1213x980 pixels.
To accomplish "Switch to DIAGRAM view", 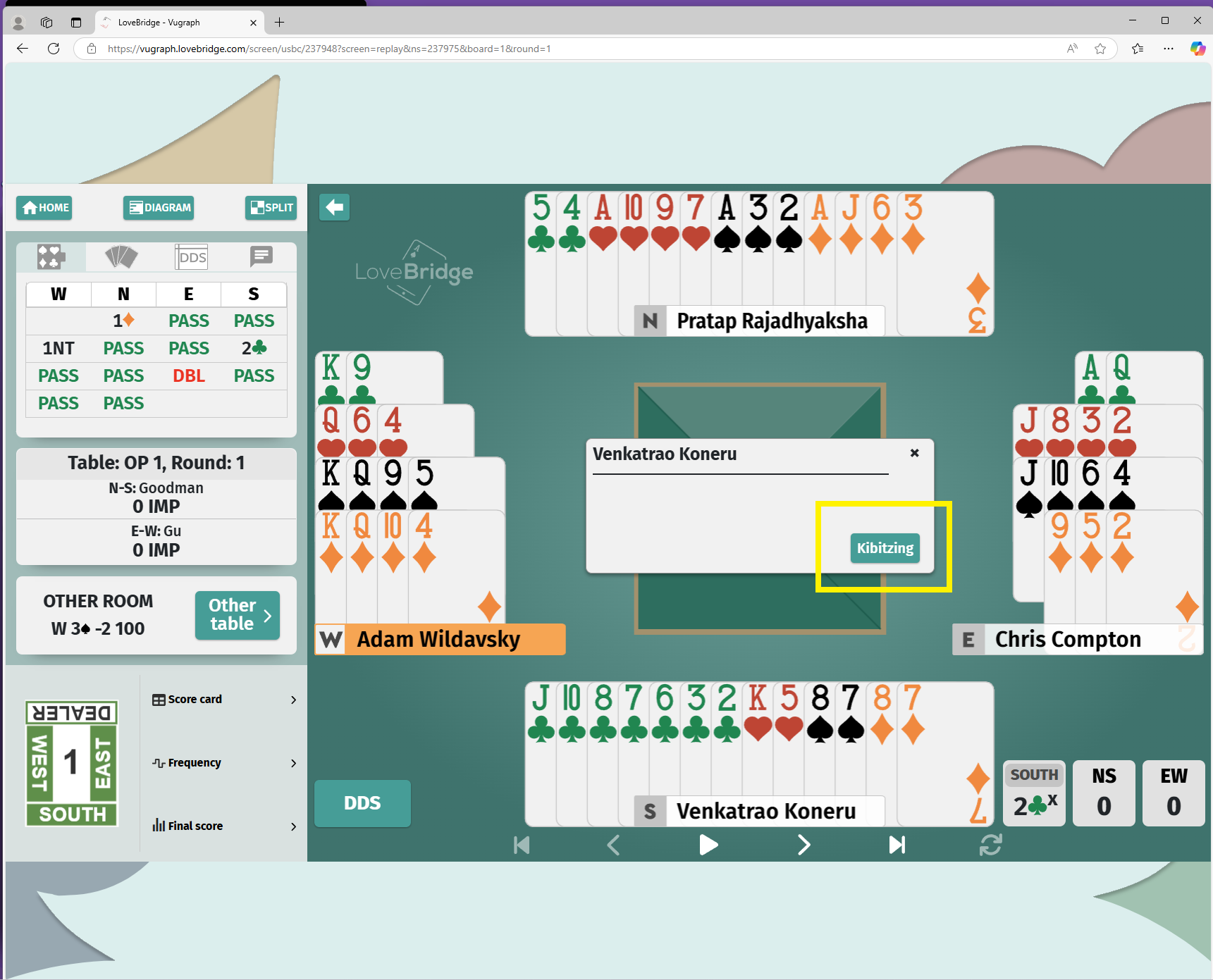I will pos(159,208).
